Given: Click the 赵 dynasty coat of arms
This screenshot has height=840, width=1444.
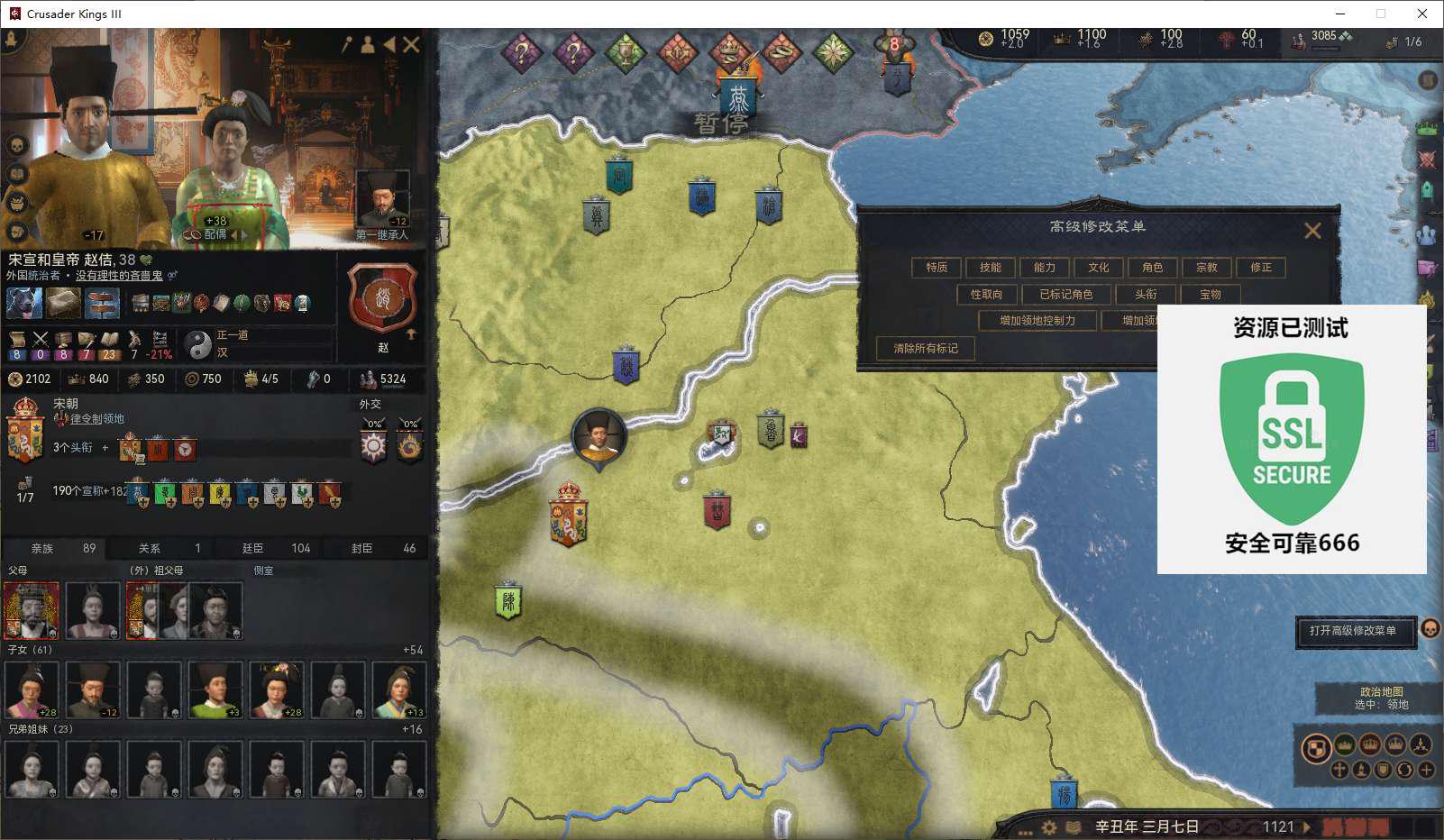Looking at the screenshot, I should click(382, 299).
